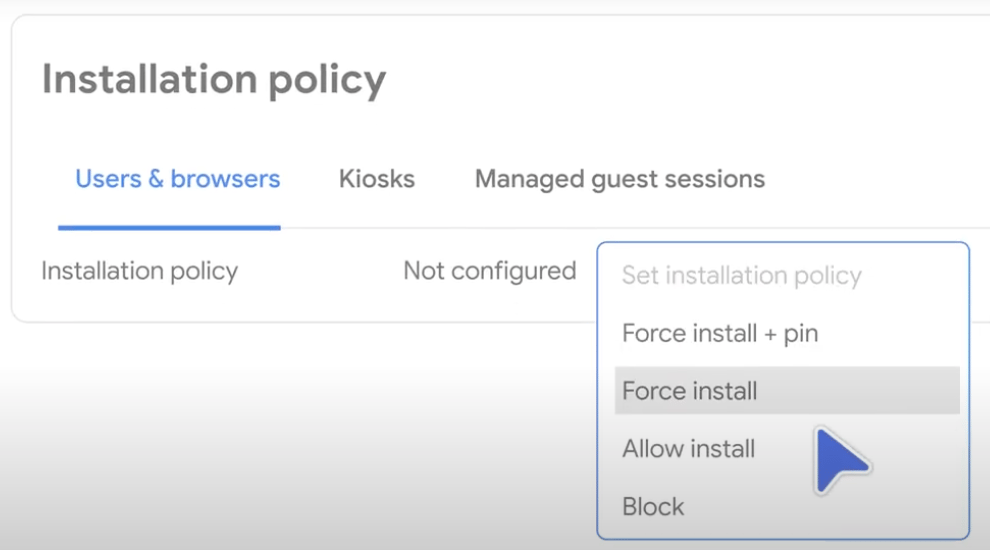Click blank space left of Not configured
This screenshot has width=990, height=550.
tap(321, 272)
